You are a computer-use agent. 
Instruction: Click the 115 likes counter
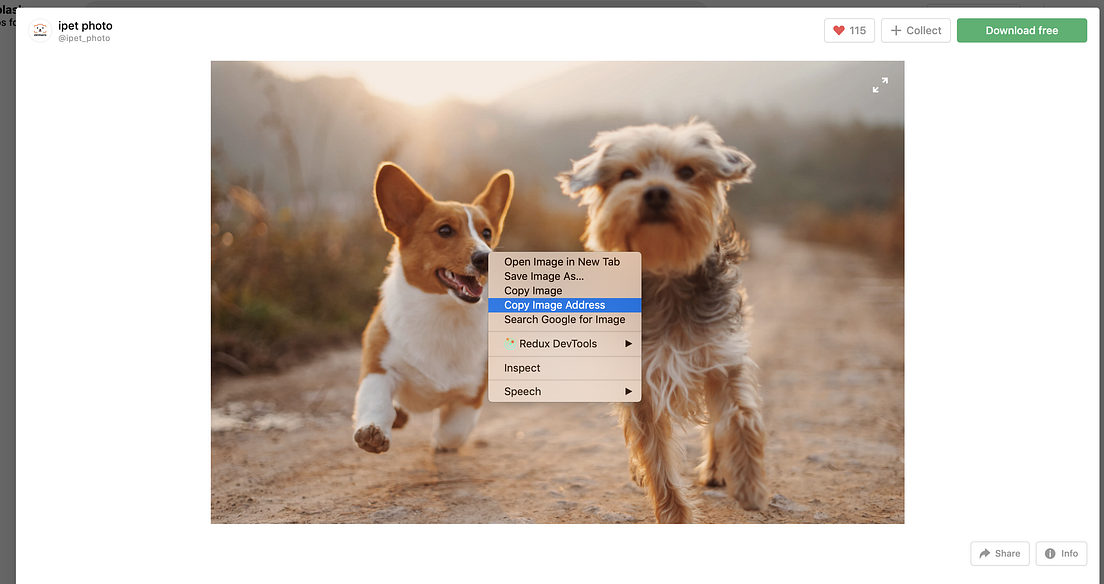tap(857, 30)
